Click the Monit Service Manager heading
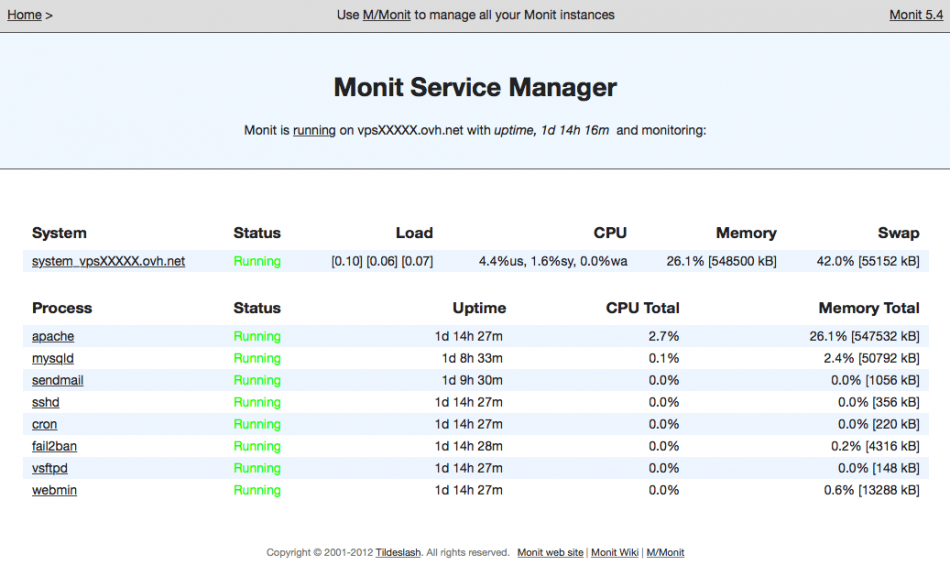Screen dimensions: 950x576 point(475,88)
